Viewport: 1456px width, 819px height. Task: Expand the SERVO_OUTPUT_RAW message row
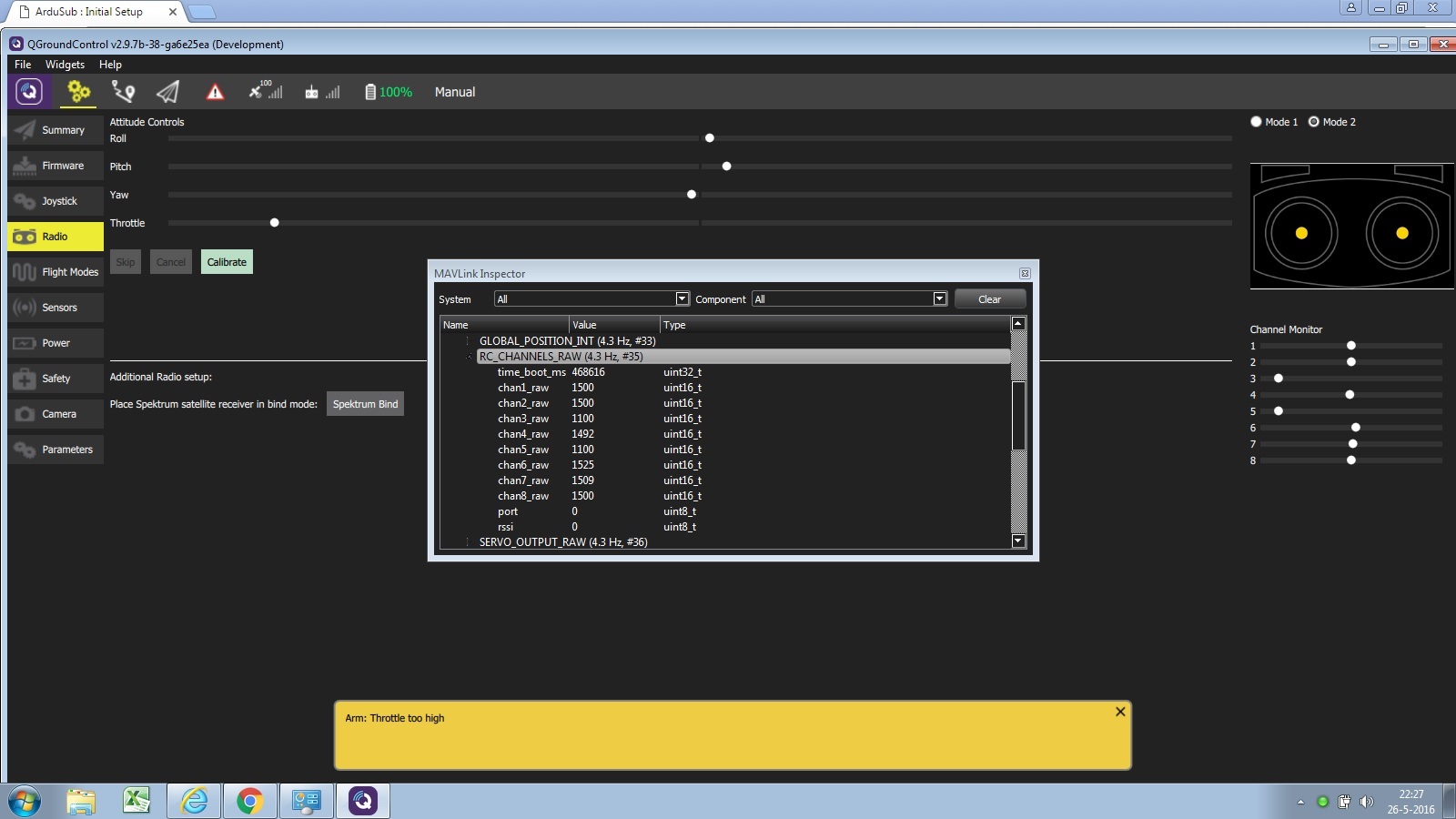[x=469, y=542]
